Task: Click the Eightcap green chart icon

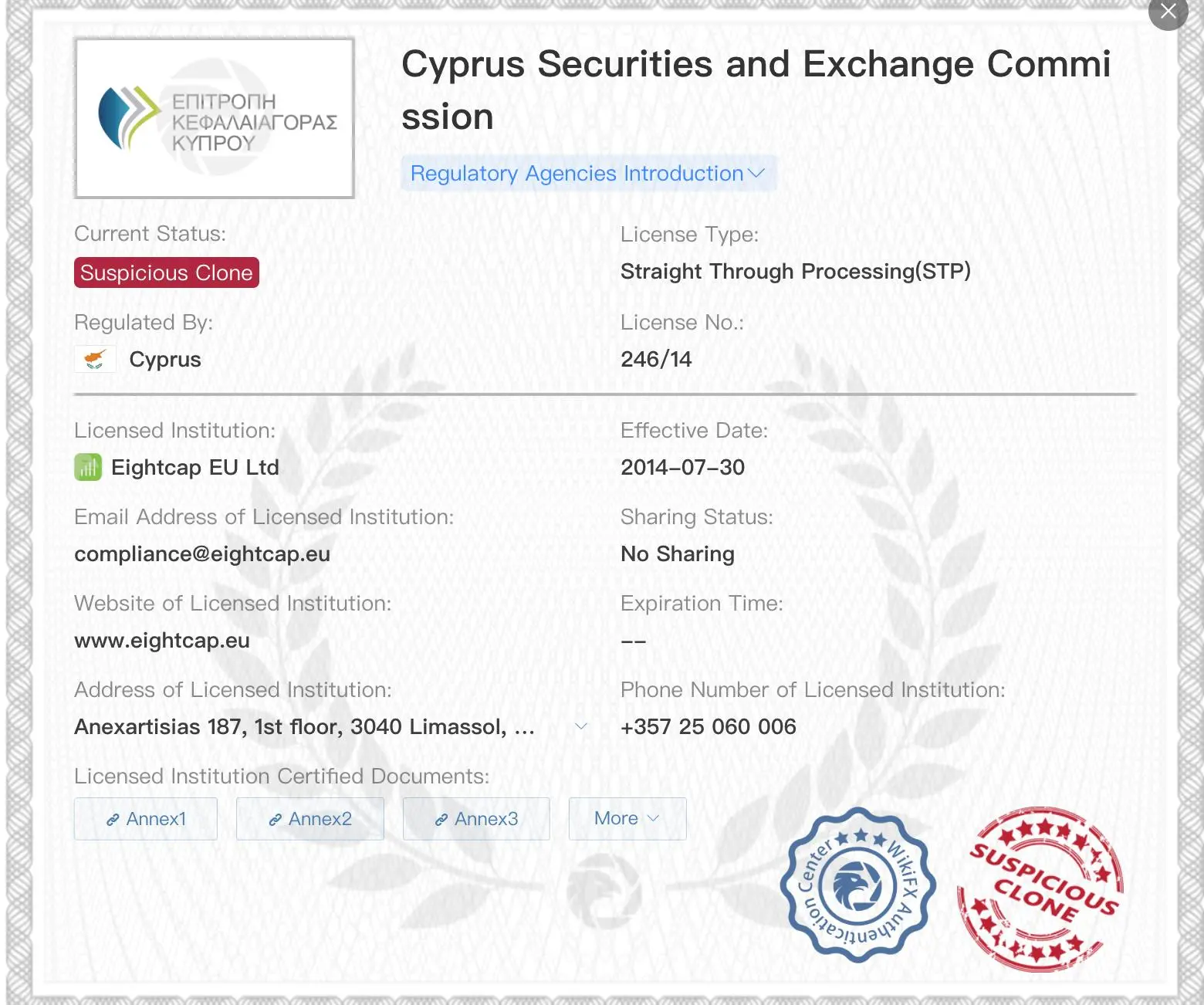Action: [88, 467]
